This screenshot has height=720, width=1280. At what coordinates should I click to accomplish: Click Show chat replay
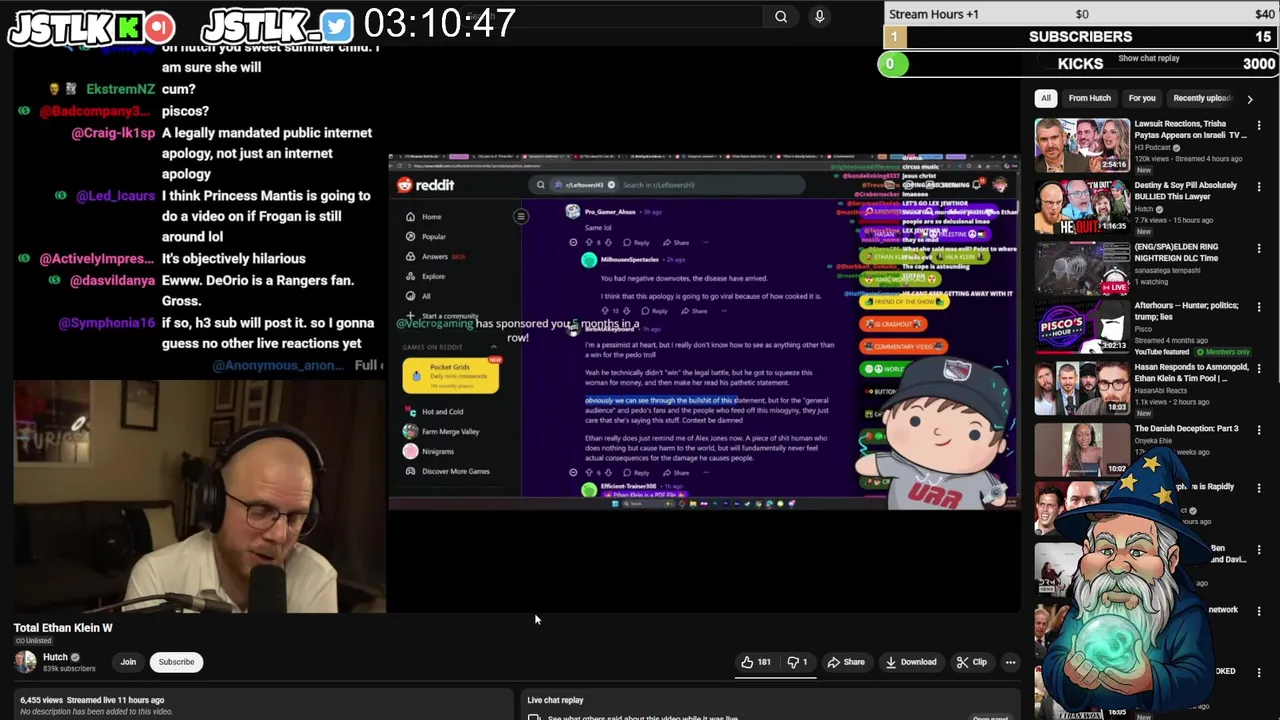pyautogui.click(x=1149, y=58)
